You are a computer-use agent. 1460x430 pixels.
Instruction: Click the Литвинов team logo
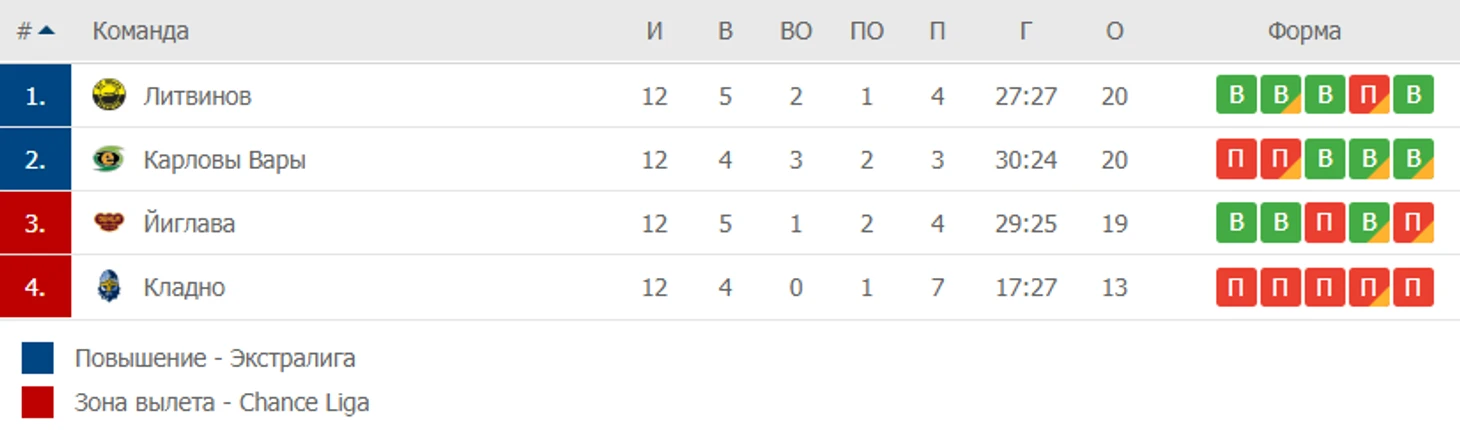(x=109, y=95)
